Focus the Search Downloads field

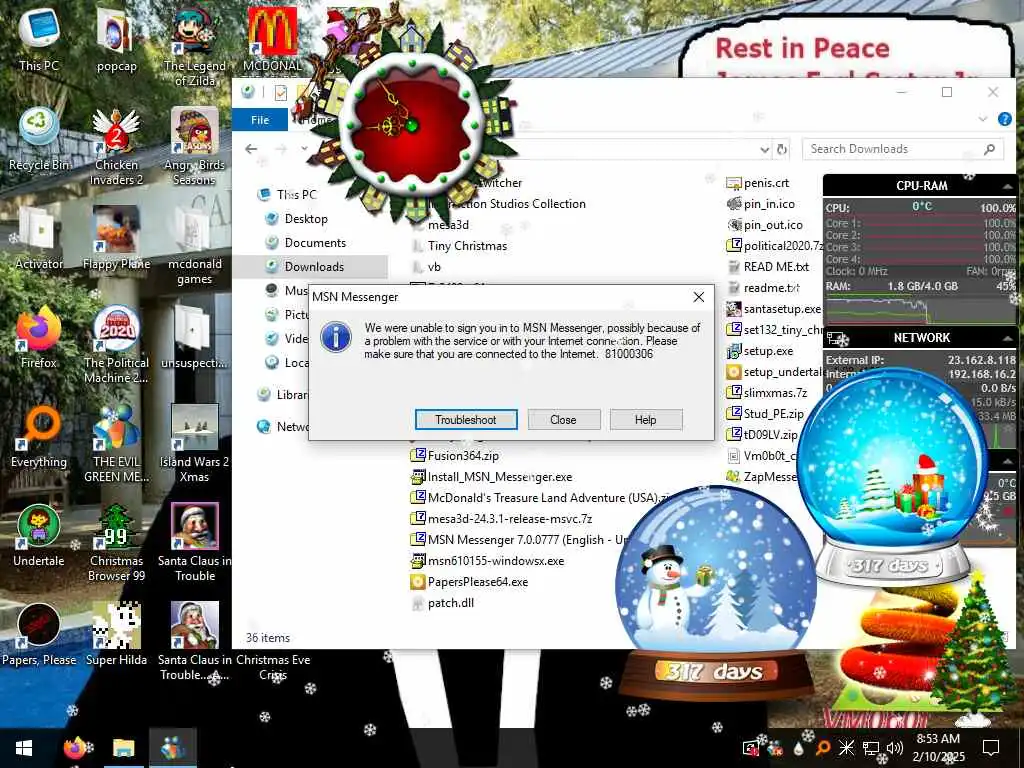(x=903, y=149)
